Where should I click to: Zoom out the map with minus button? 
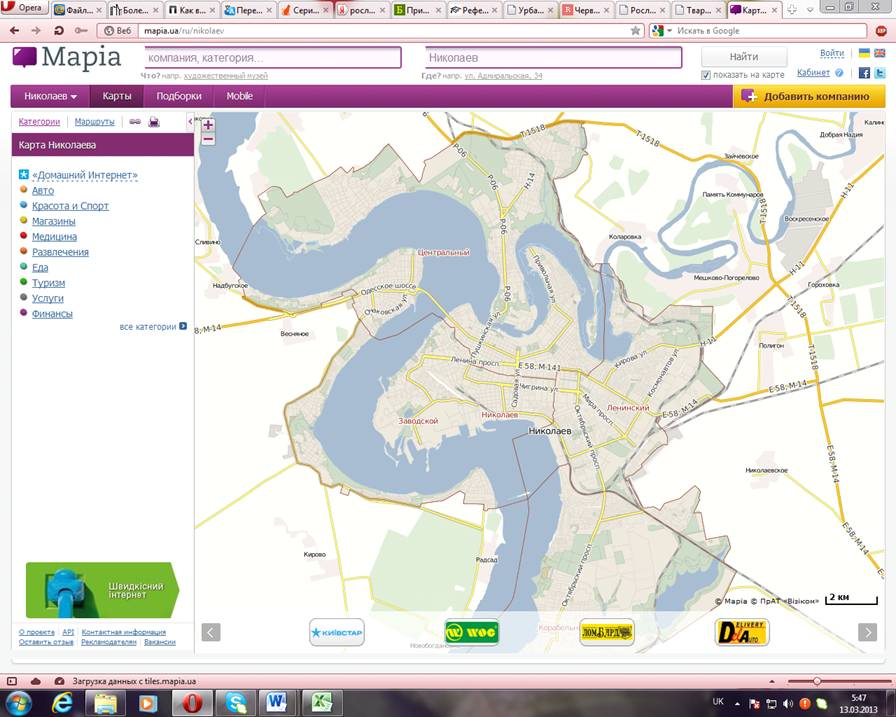point(208,139)
